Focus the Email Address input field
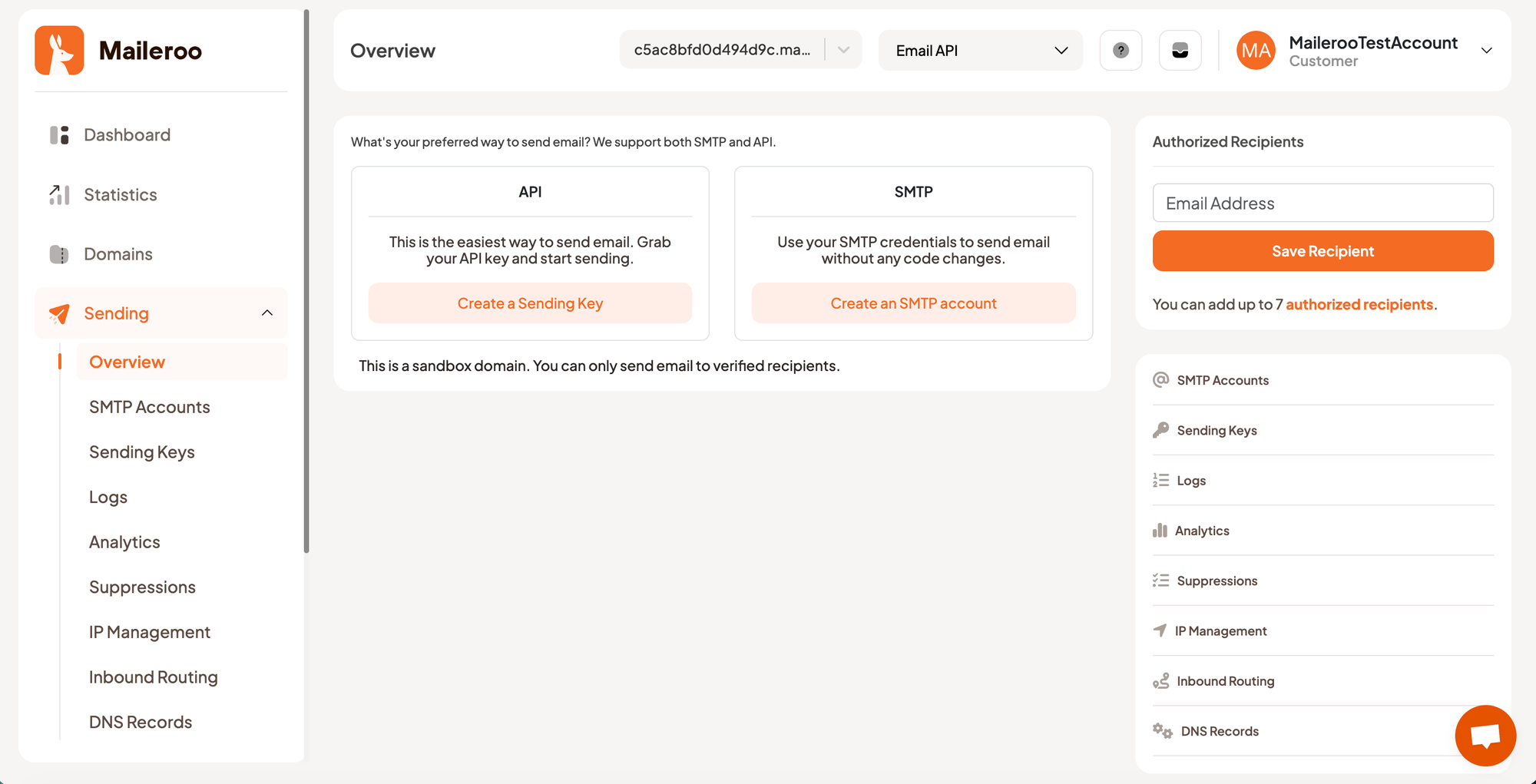Screen dimensions: 1536x784 coord(1322,203)
